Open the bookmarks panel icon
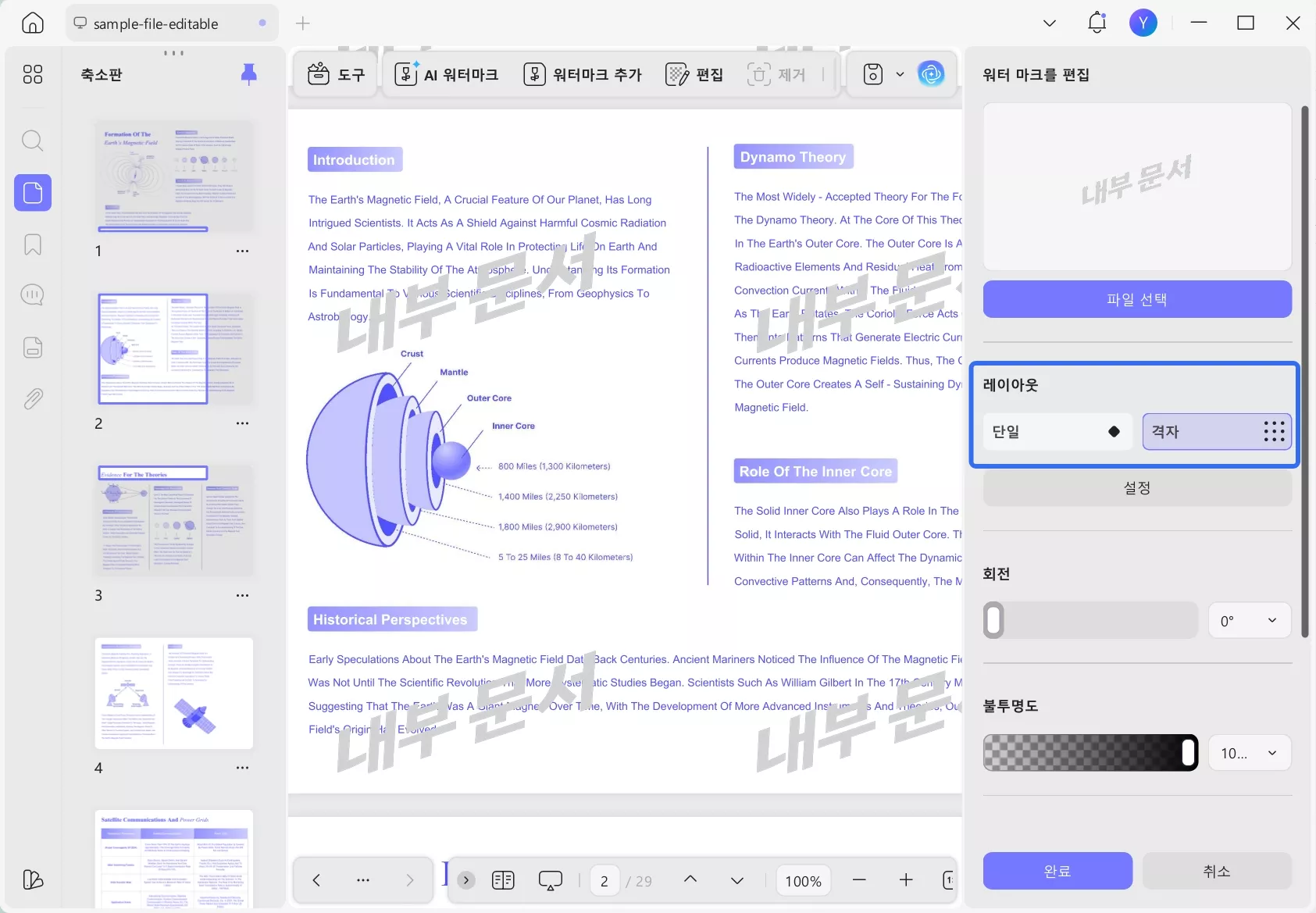Image resolution: width=1316 pixels, height=913 pixels. click(32, 244)
